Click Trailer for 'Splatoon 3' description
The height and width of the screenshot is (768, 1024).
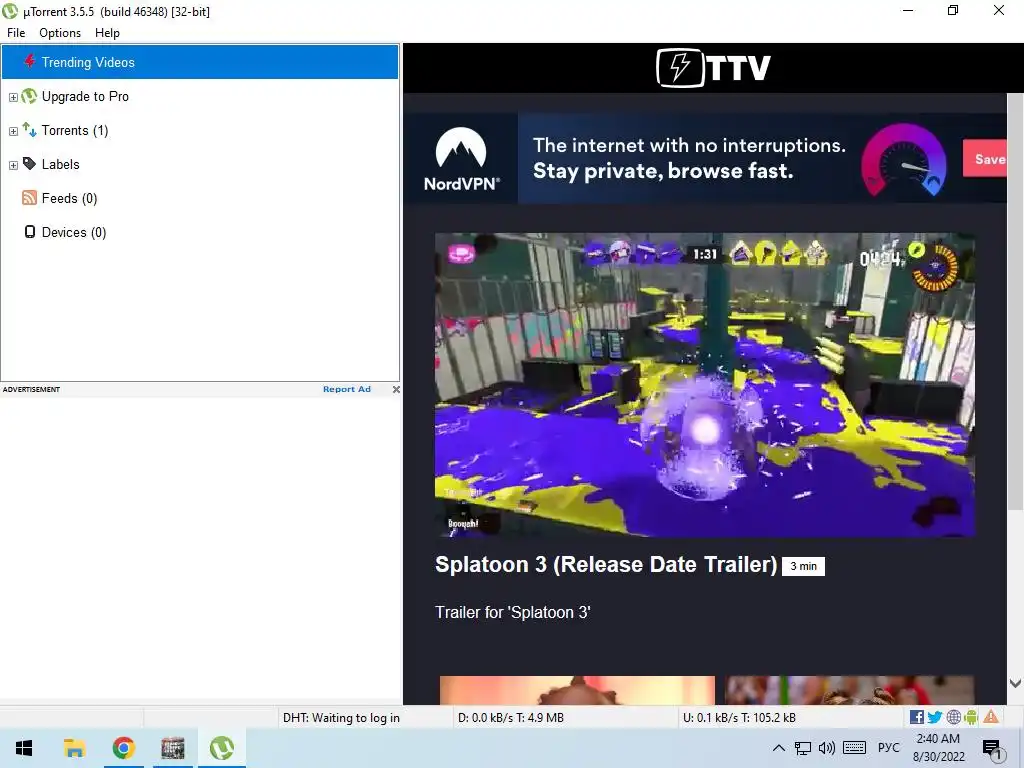(513, 613)
